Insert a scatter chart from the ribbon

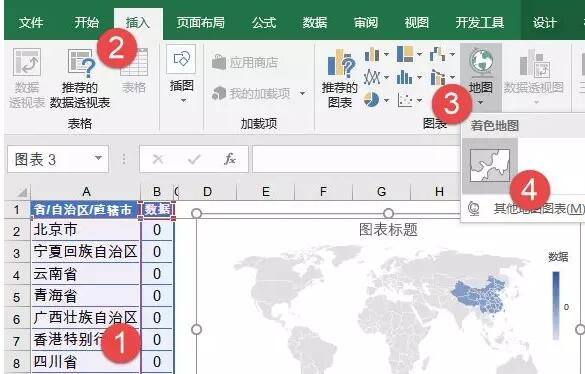click(x=405, y=100)
